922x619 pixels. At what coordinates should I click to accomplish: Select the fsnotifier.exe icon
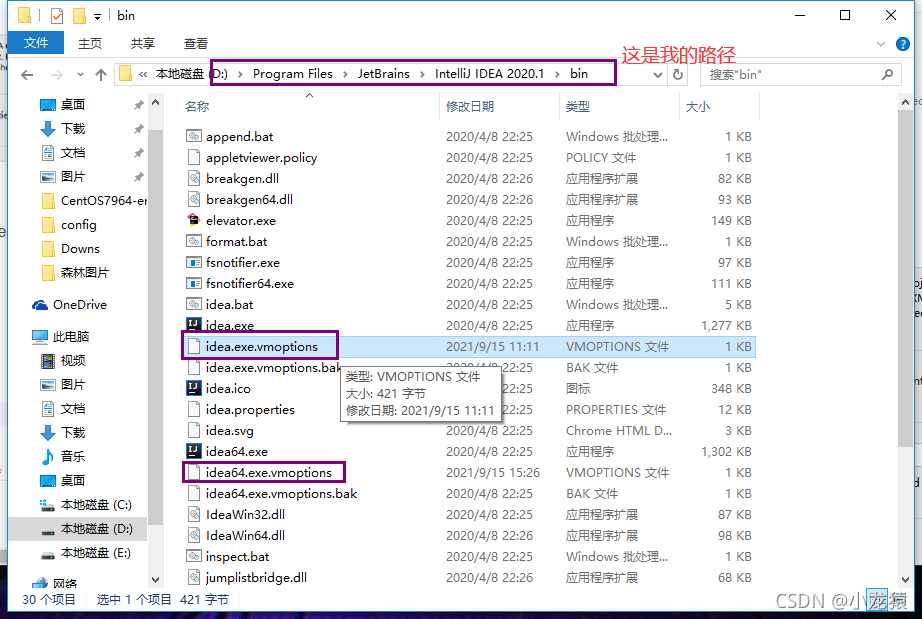193,262
